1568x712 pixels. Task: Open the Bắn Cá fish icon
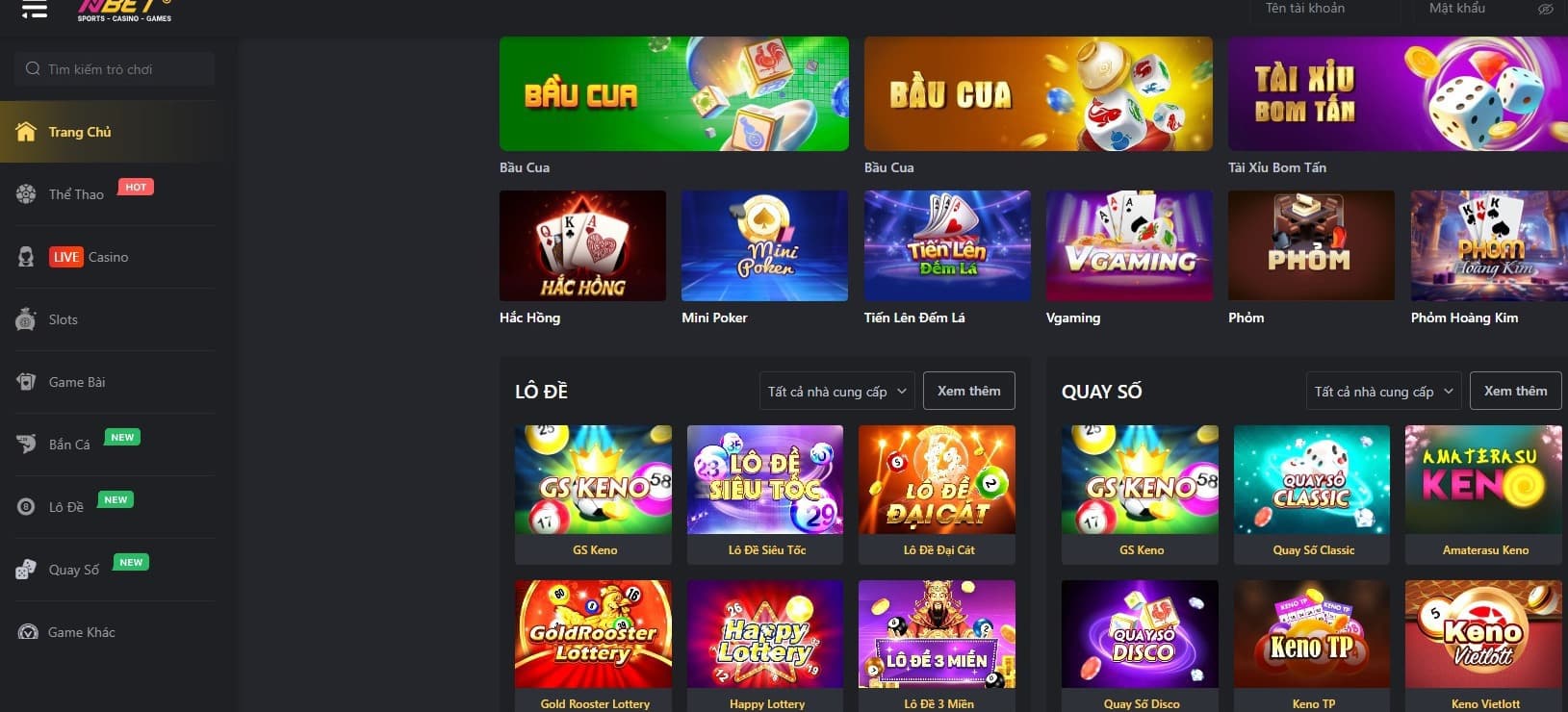(26, 445)
